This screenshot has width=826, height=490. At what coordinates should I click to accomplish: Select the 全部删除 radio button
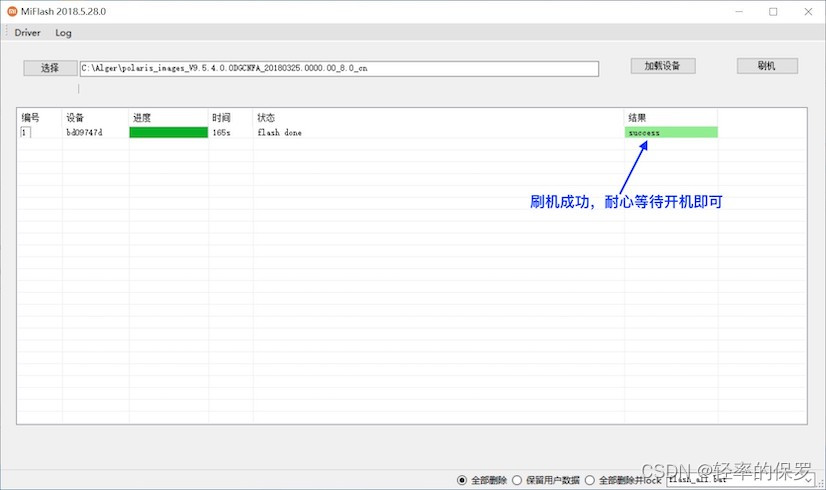click(462, 480)
